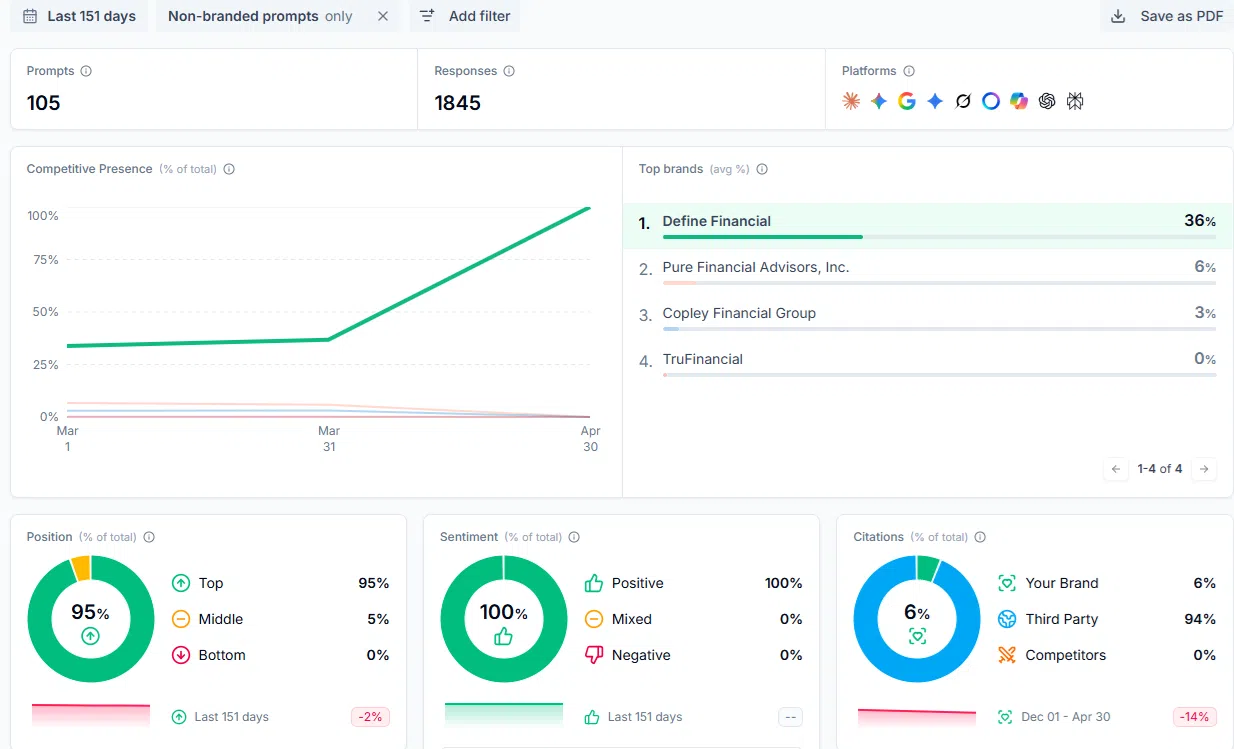Click the Mixed sentiment minus icon
The image size is (1234, 749).
click(594, 619)
